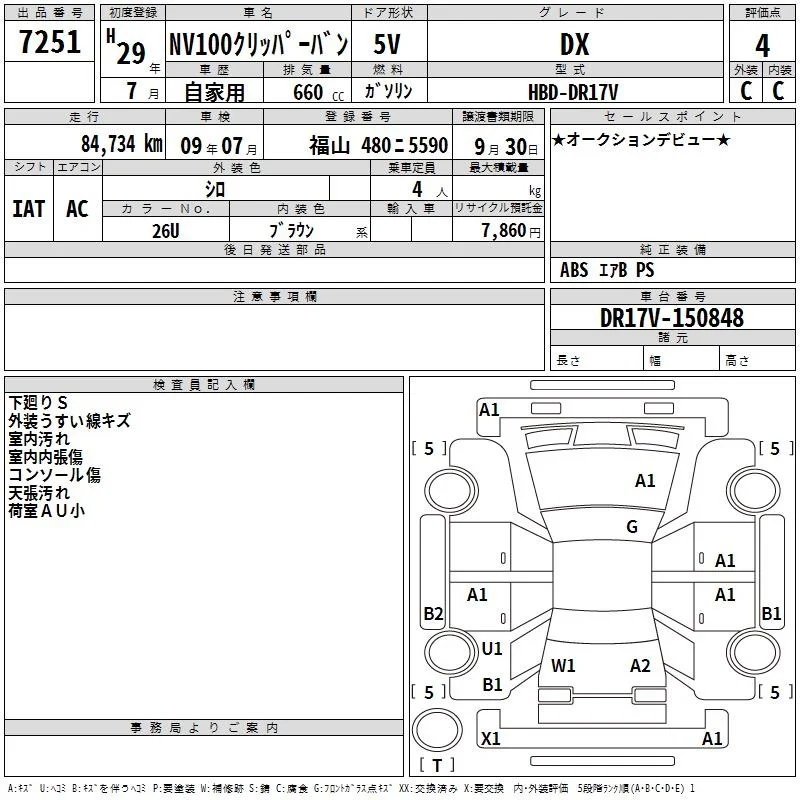Select the overall grade score 4
This screenshot has height=800, width=800.
point(762,46)
